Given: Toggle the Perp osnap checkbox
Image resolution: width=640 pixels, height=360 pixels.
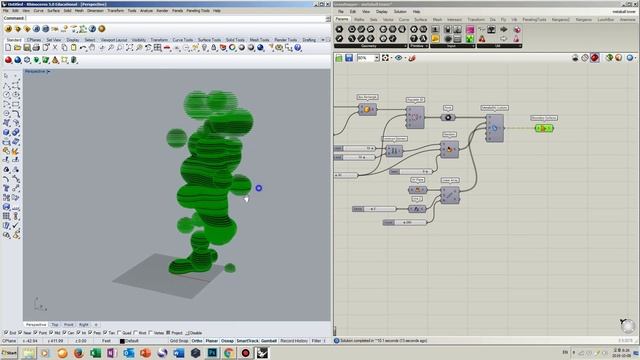Looking at the screenshot, I should click(91, 333).
